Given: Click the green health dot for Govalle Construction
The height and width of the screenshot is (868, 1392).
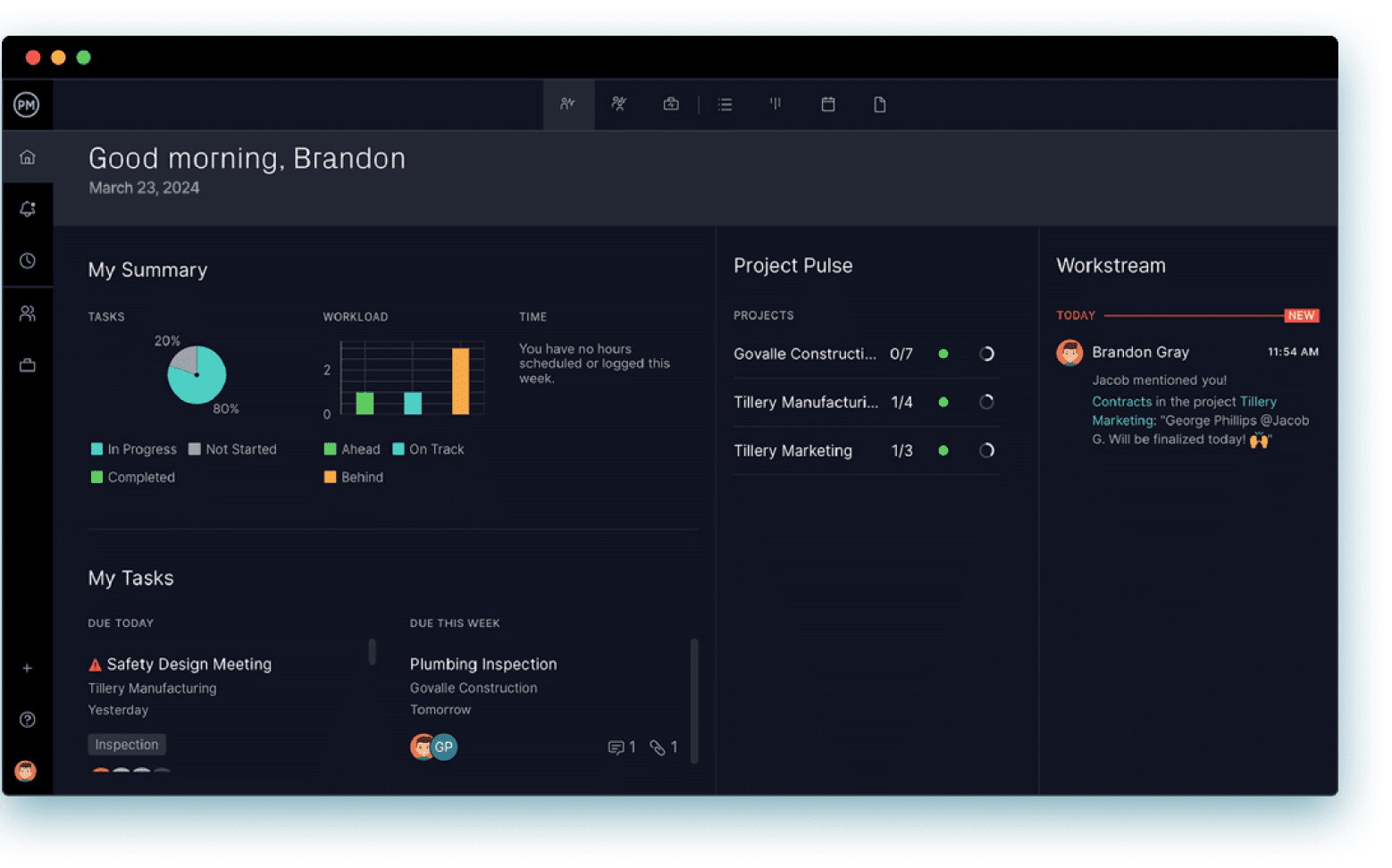Looking at the screenshot, I should tap(943, 354).
